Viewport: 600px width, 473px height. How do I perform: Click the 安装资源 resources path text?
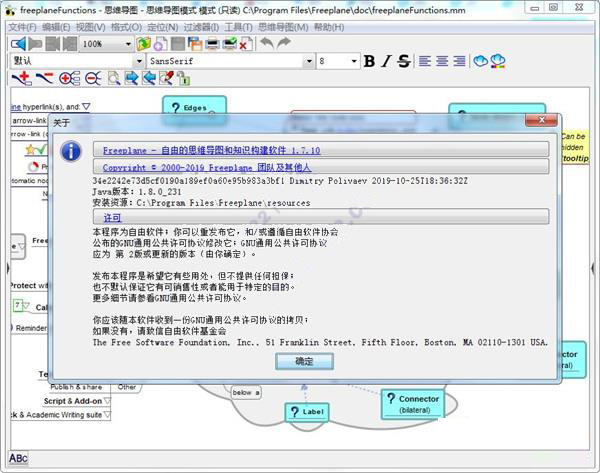(x=201, y=203)
